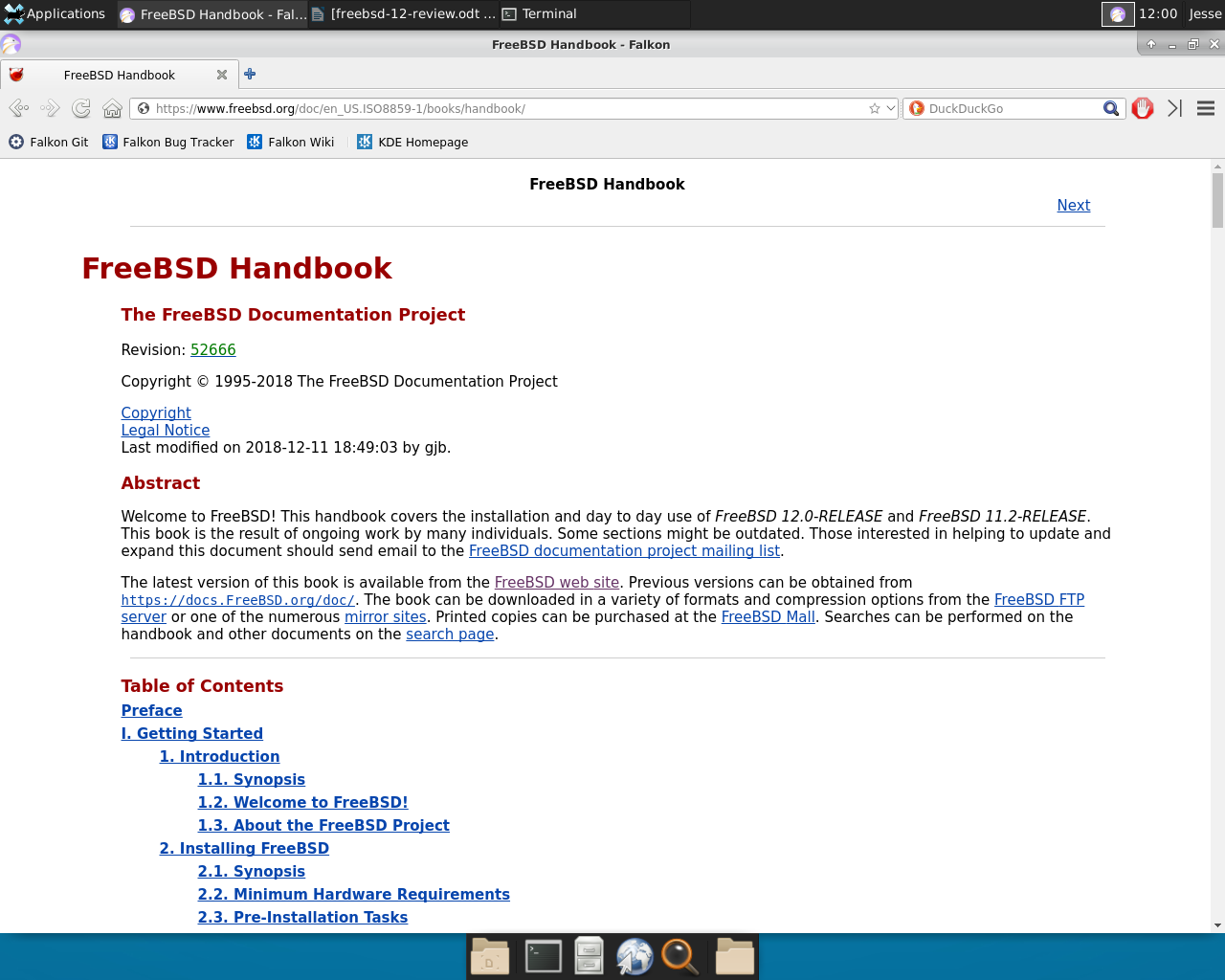Open the Applications menu in the top panel

click(55, 13)
